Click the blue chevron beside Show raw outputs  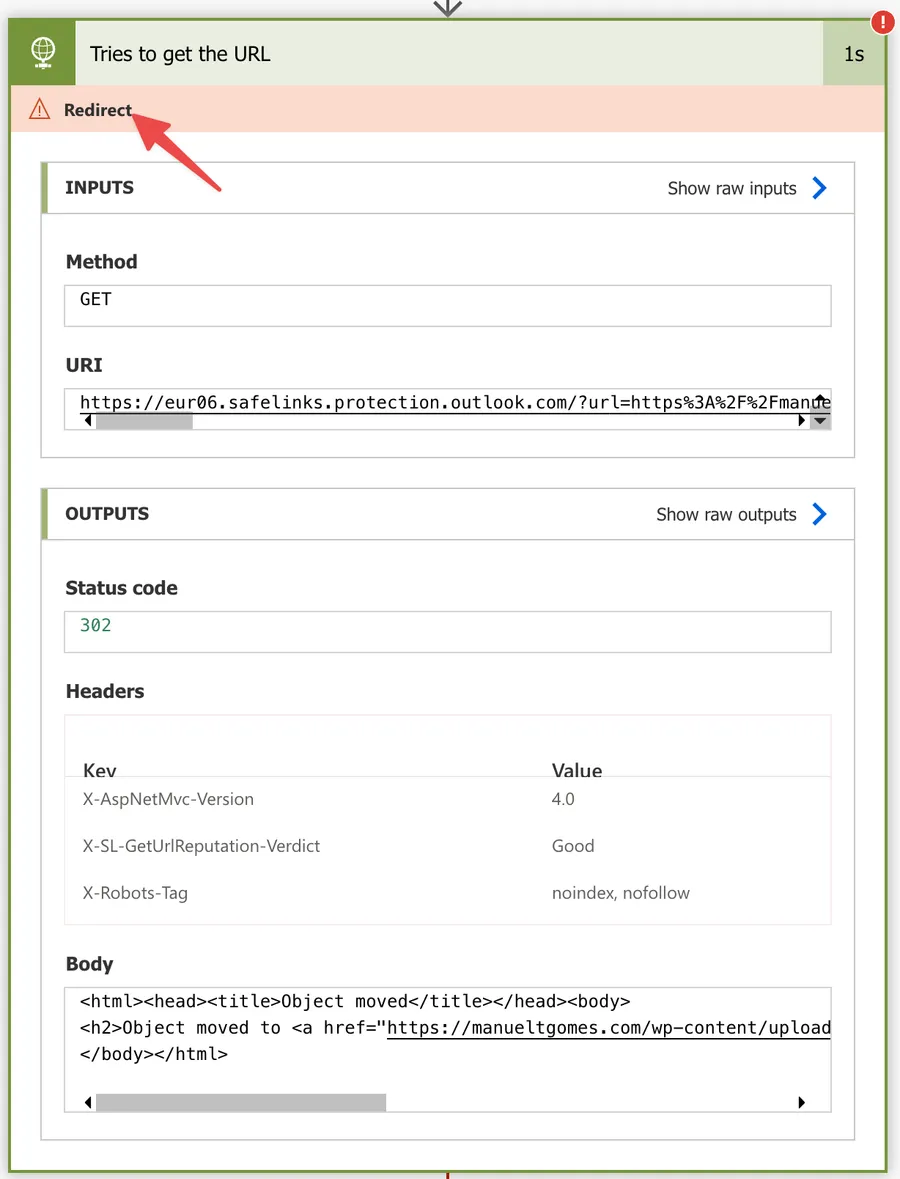tap(819, 514)
